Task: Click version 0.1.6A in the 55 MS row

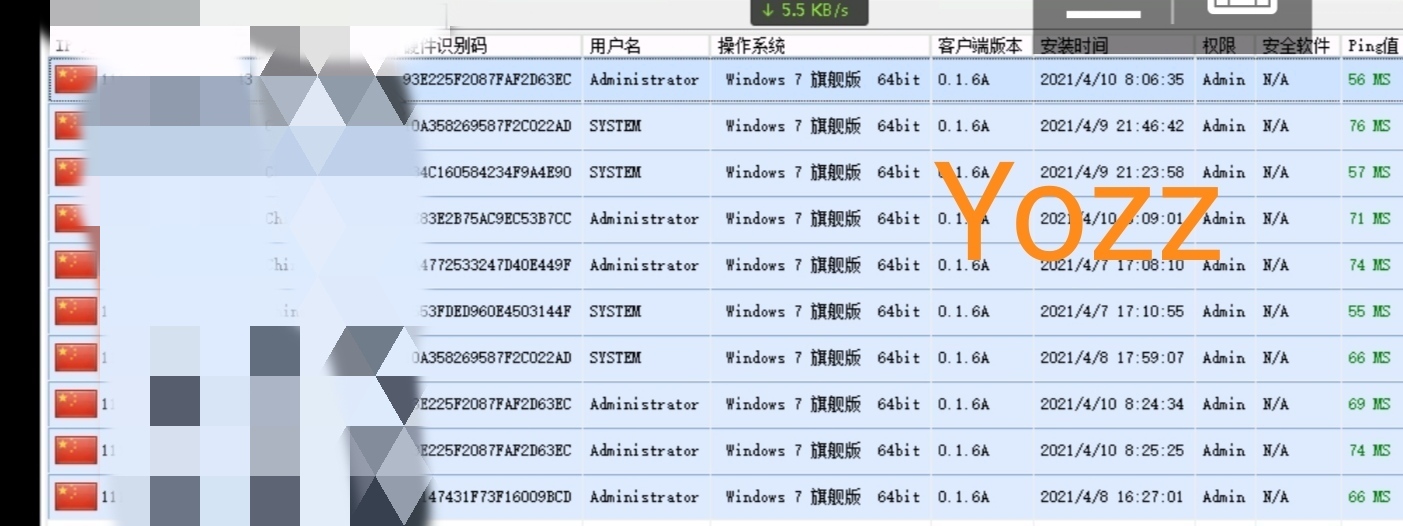Action: (x=964, y=311)
